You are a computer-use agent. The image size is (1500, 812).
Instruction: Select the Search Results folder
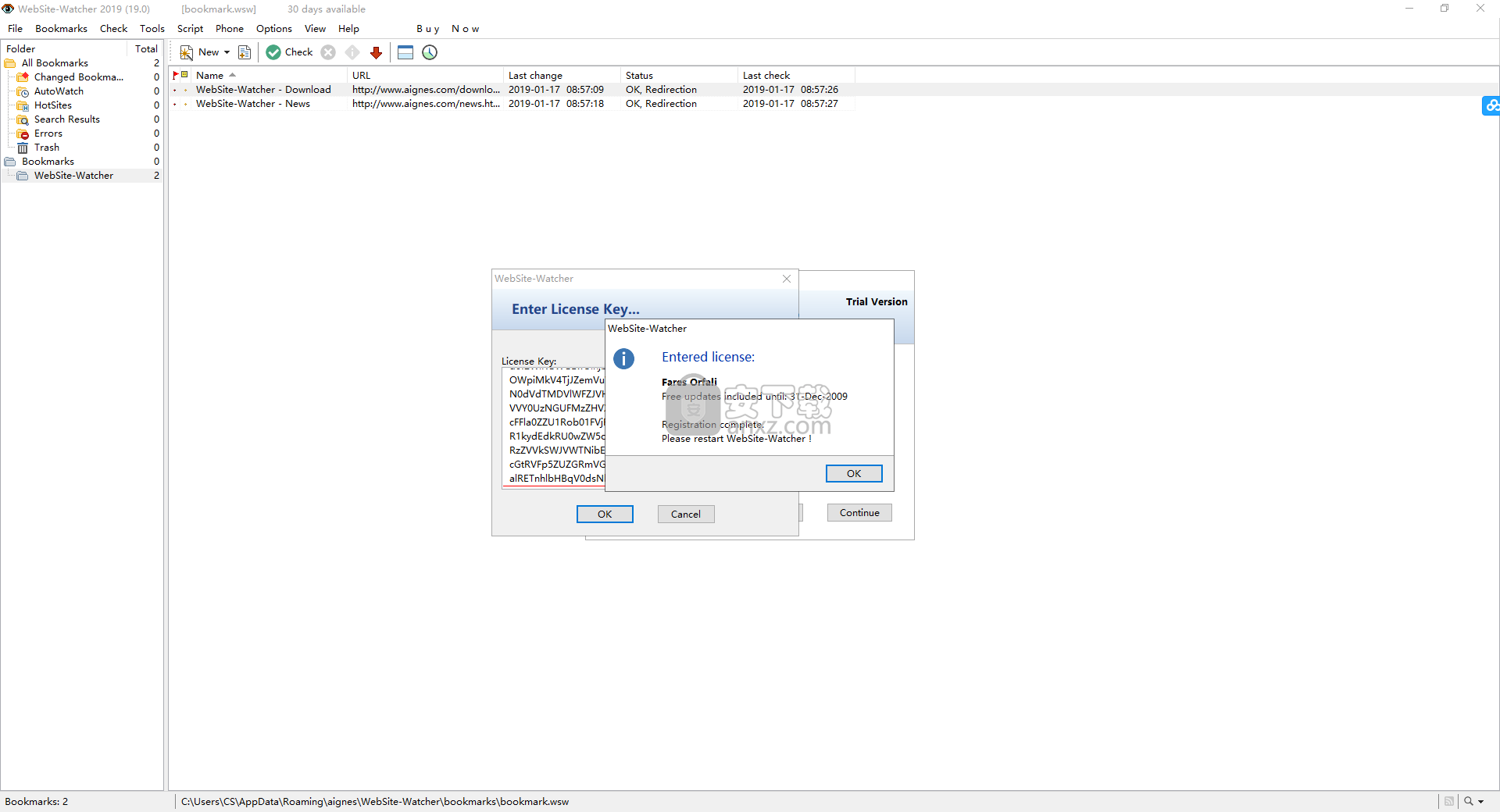pos(67,119)
